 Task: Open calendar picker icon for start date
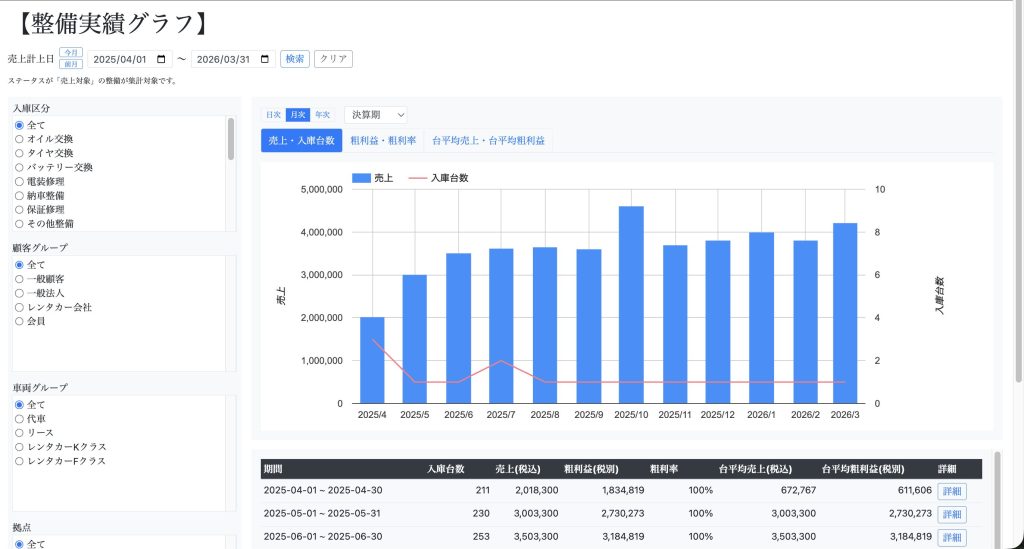click(162, 59)
